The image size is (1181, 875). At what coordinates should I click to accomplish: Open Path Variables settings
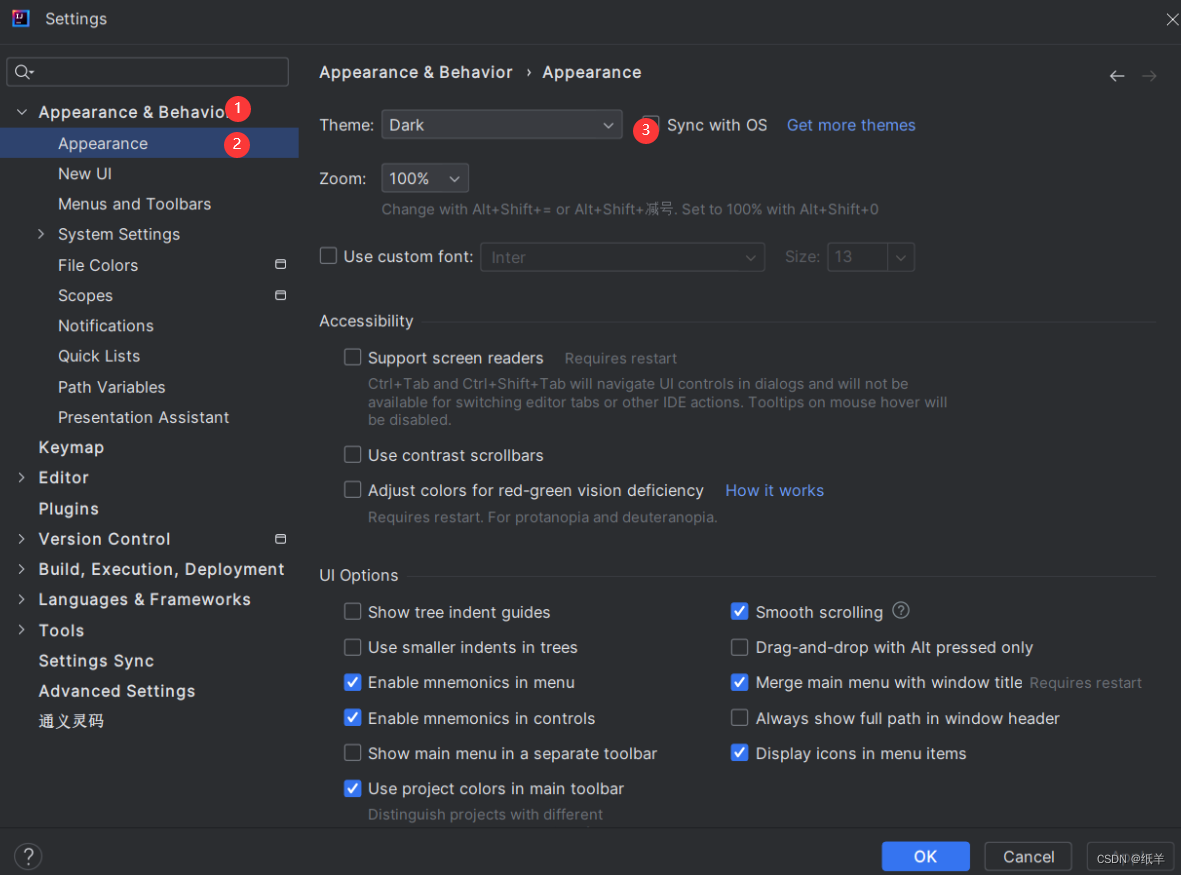point(111,387)
